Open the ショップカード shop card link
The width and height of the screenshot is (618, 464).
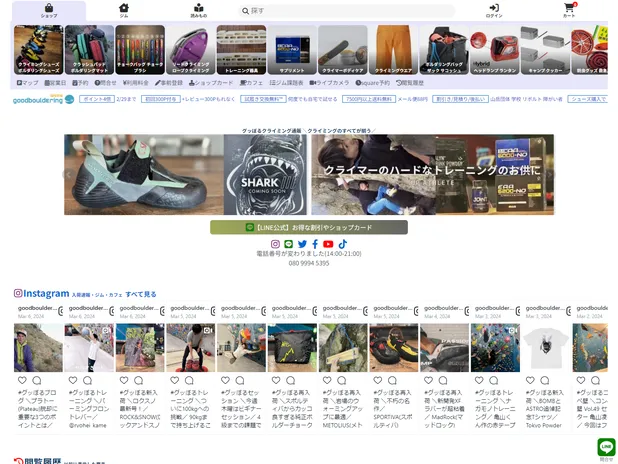(x=211, y=83)
